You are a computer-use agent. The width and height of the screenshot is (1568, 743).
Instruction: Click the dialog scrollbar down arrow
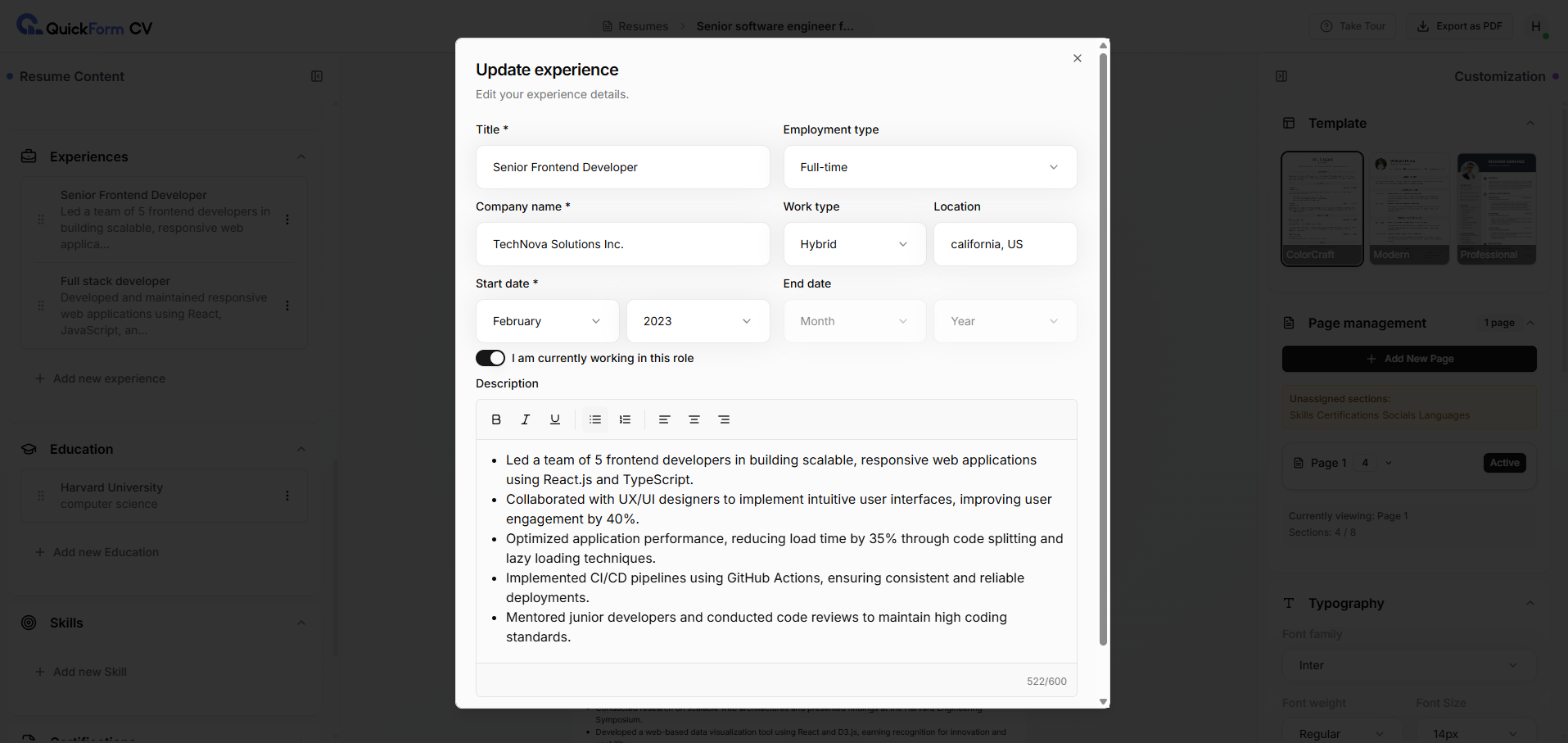coord(1103,702)
